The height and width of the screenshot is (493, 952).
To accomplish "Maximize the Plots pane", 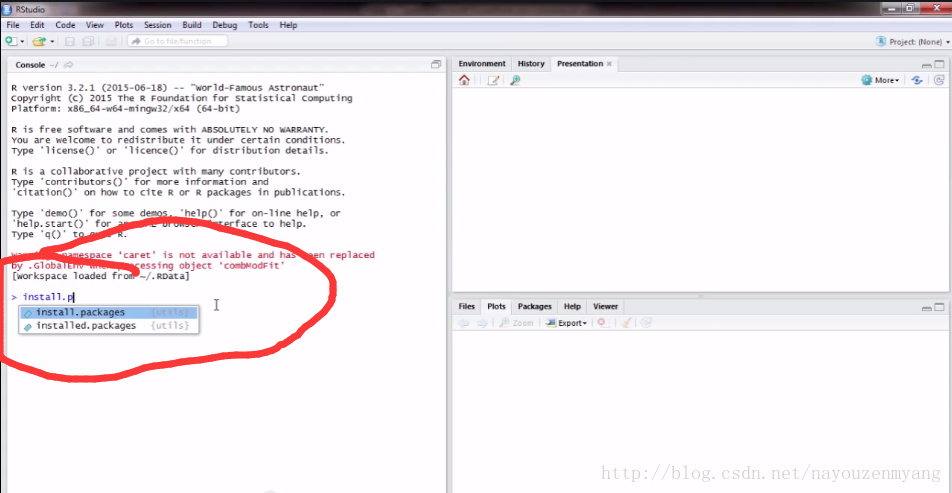I will tap(939, 308).
